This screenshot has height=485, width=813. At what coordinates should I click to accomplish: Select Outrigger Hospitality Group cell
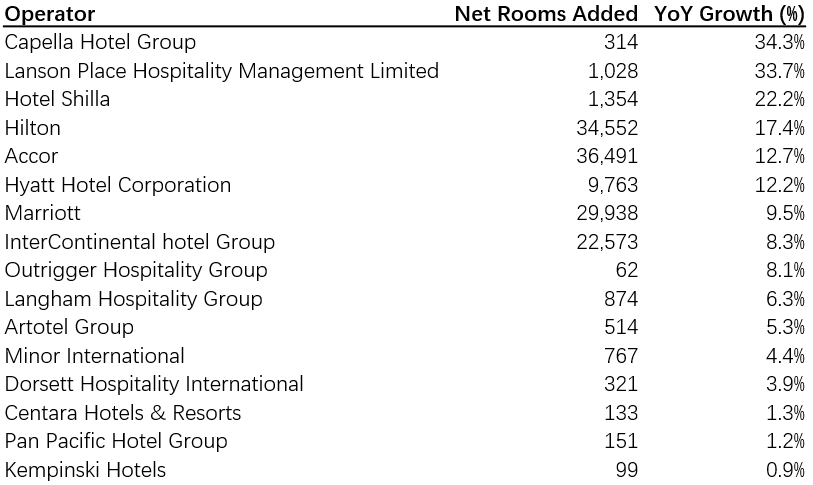[136, 270]
